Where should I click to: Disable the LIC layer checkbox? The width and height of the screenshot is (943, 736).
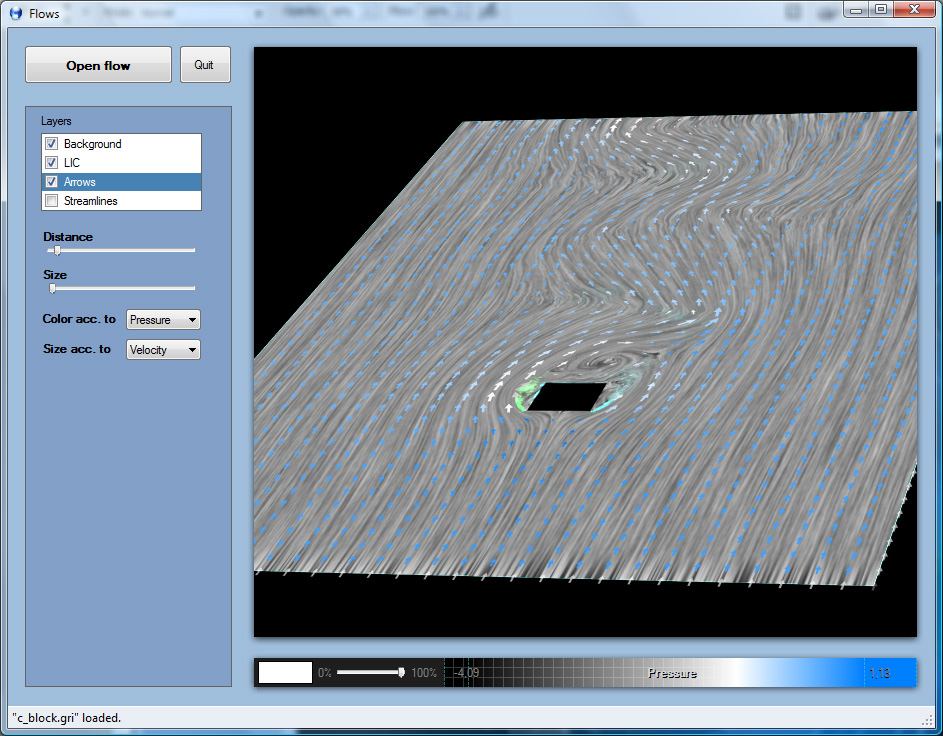coord(52,163)
